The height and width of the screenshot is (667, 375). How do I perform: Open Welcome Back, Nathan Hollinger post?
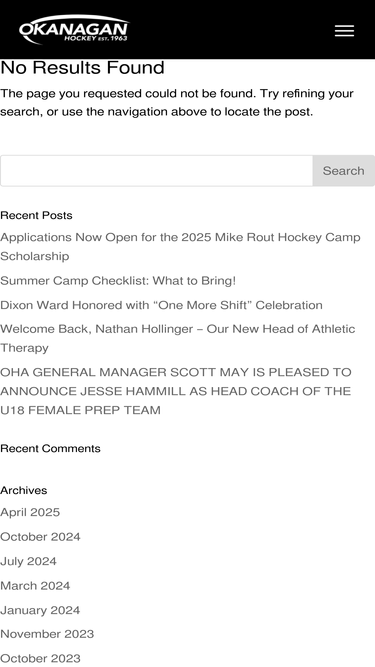click(x=178, y=338)
